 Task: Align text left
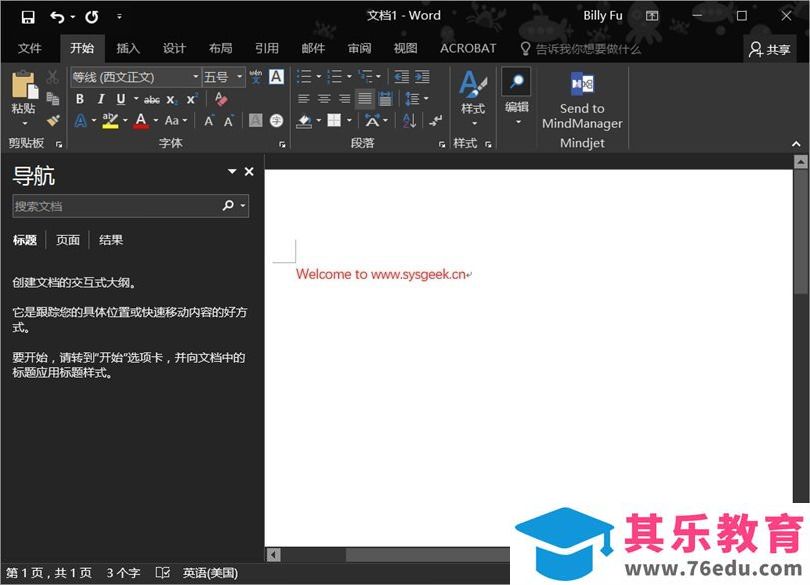click(x=304, y=99)
